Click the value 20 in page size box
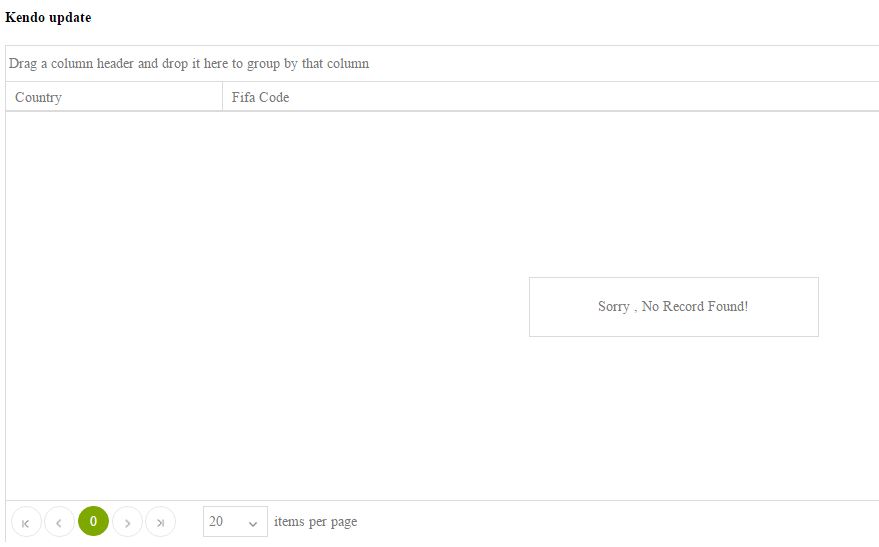This screenshot has height=547, width=879. pyautogui.click(x=217, y=522)
